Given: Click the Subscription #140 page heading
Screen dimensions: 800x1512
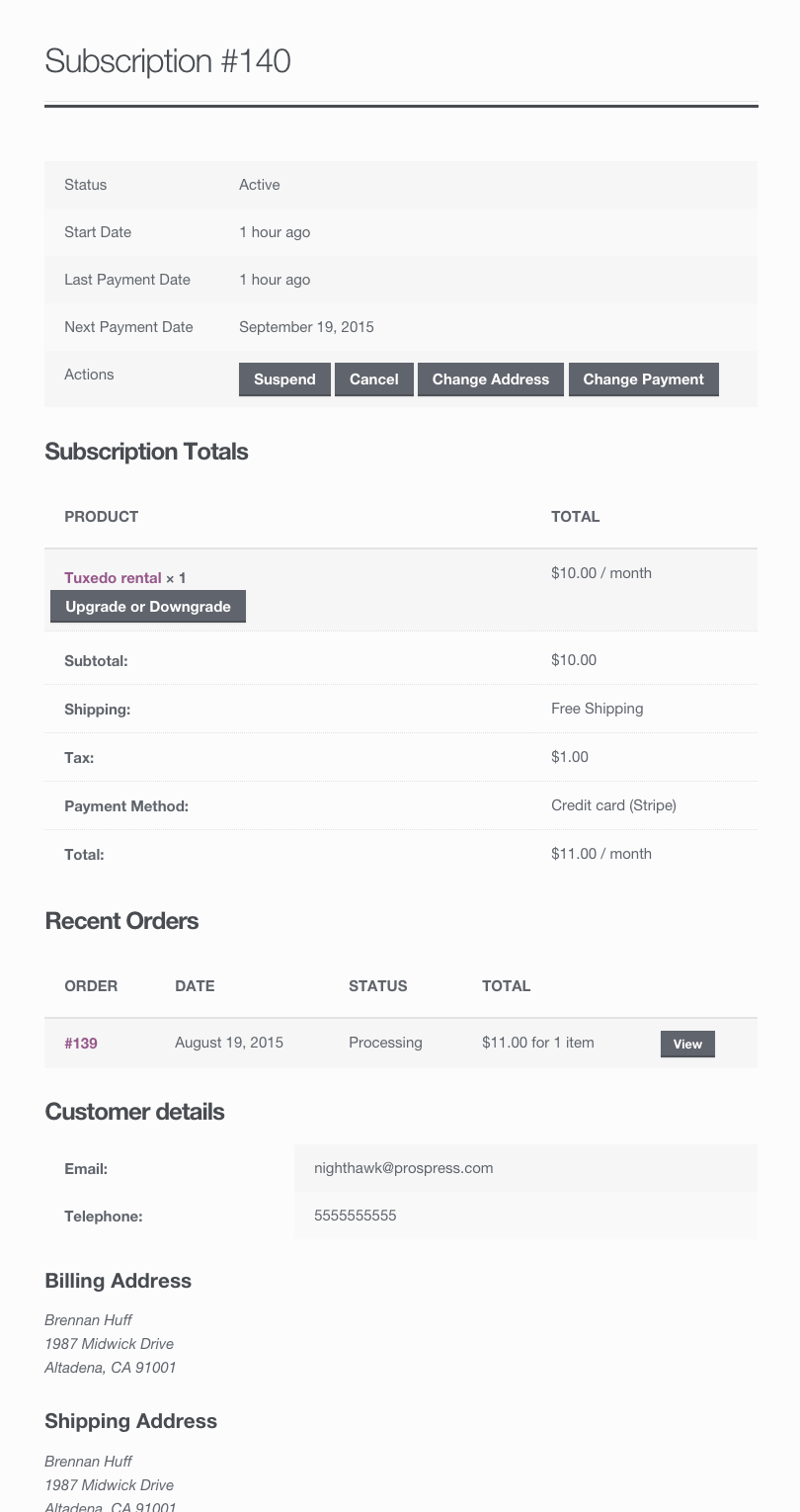Looking at the screenshot, I should pos(168,61).
